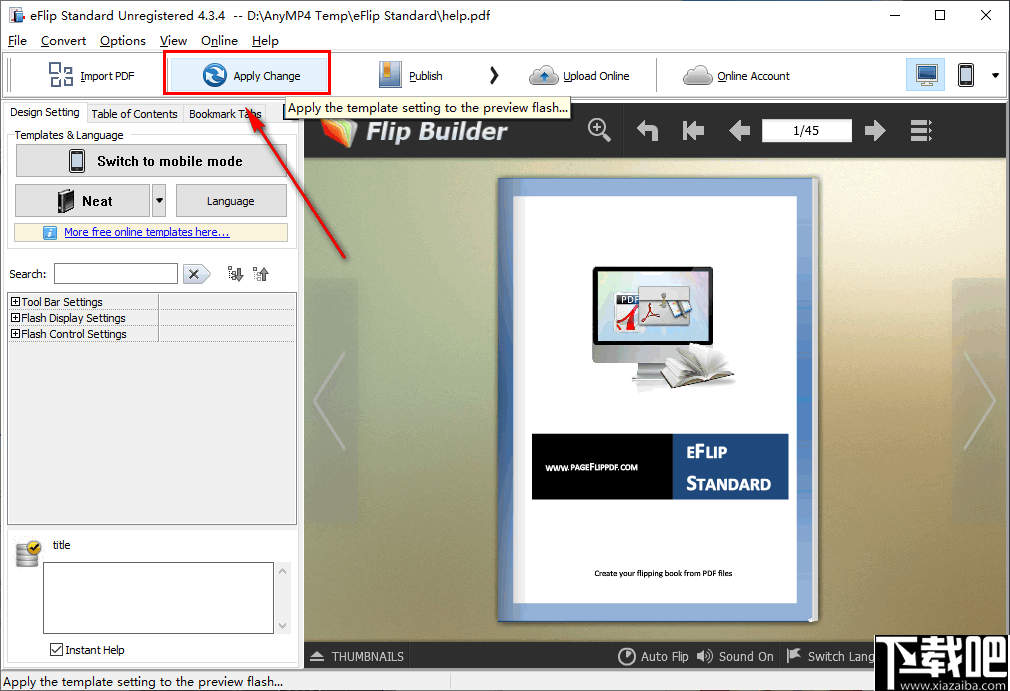Viewport: 1010px width, 691px height.
Task: Select mobile phone preview mode icon
Action: (966, 75)
